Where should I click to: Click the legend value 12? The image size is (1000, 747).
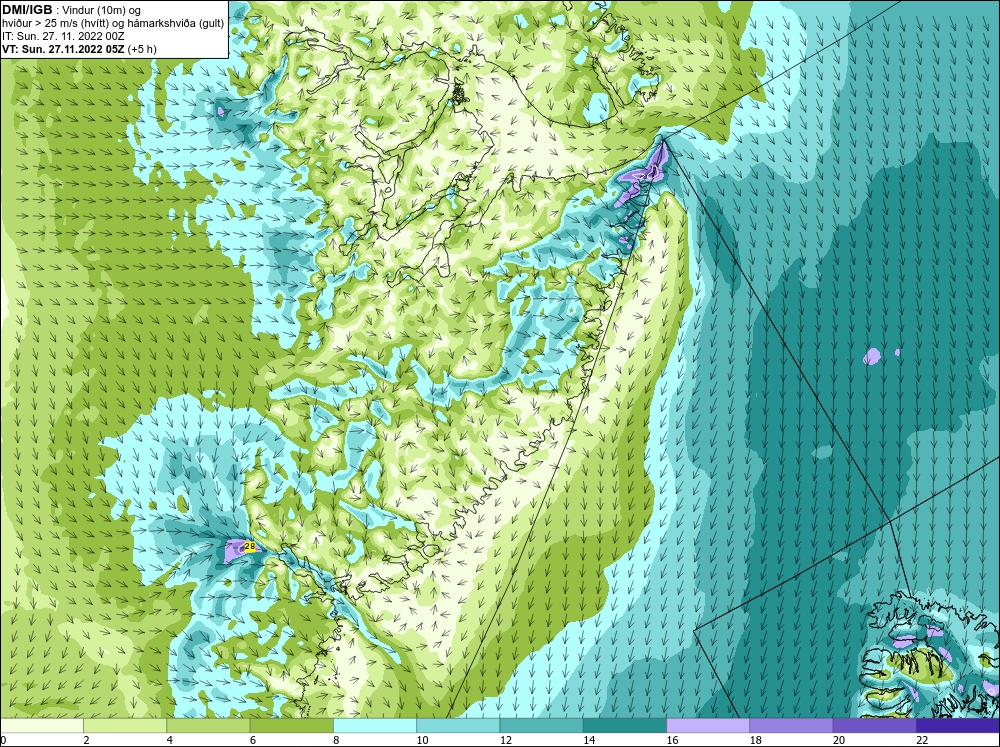pos(506,740)
